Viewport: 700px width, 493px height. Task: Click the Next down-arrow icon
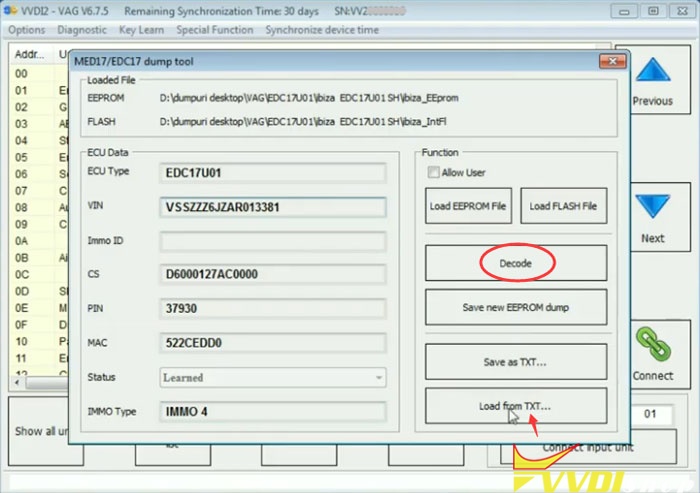653,206
